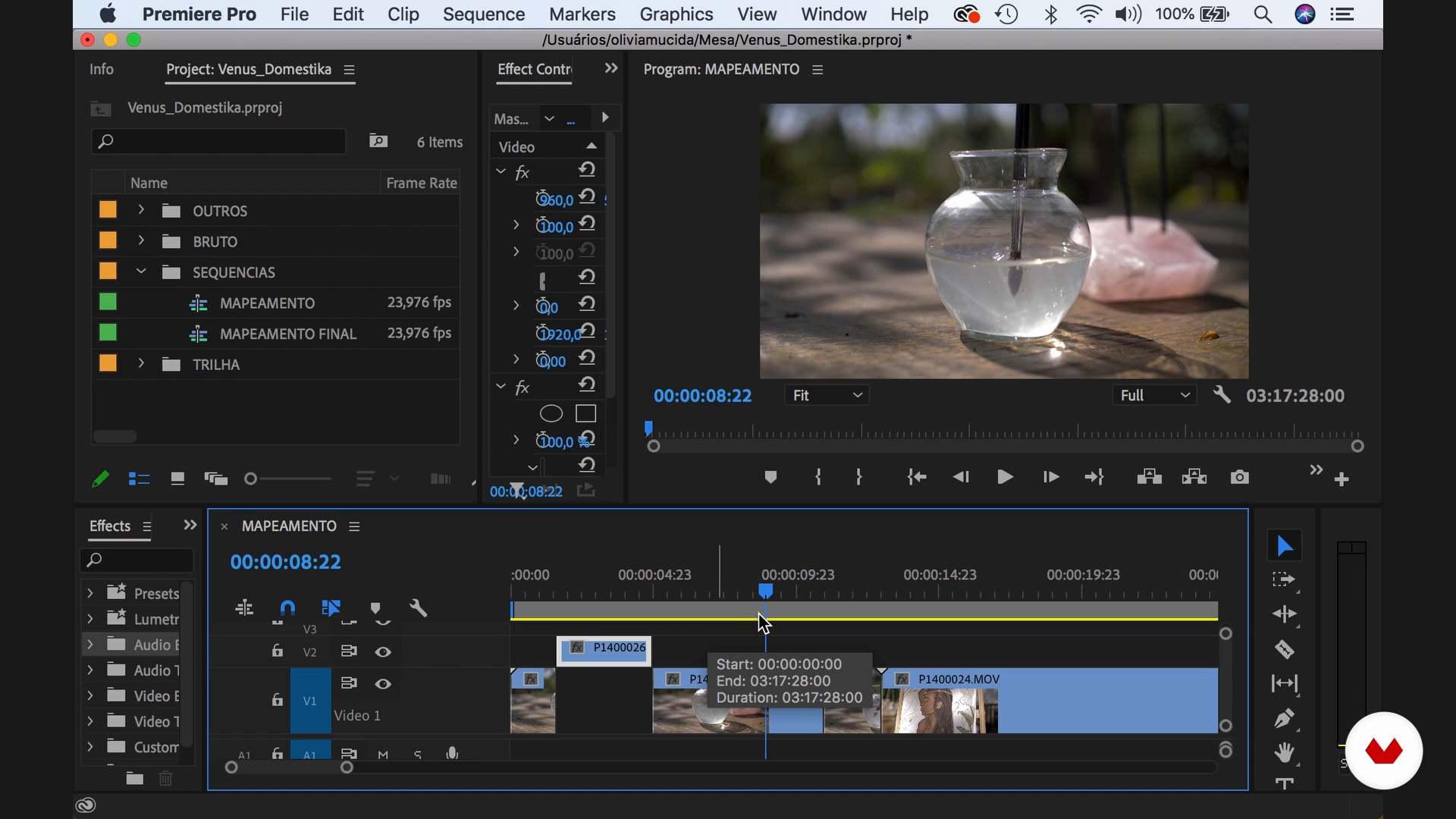The image size is (1456, 819).
Task: Toggle snap magnet in timeline
Action: coord(287,608)
